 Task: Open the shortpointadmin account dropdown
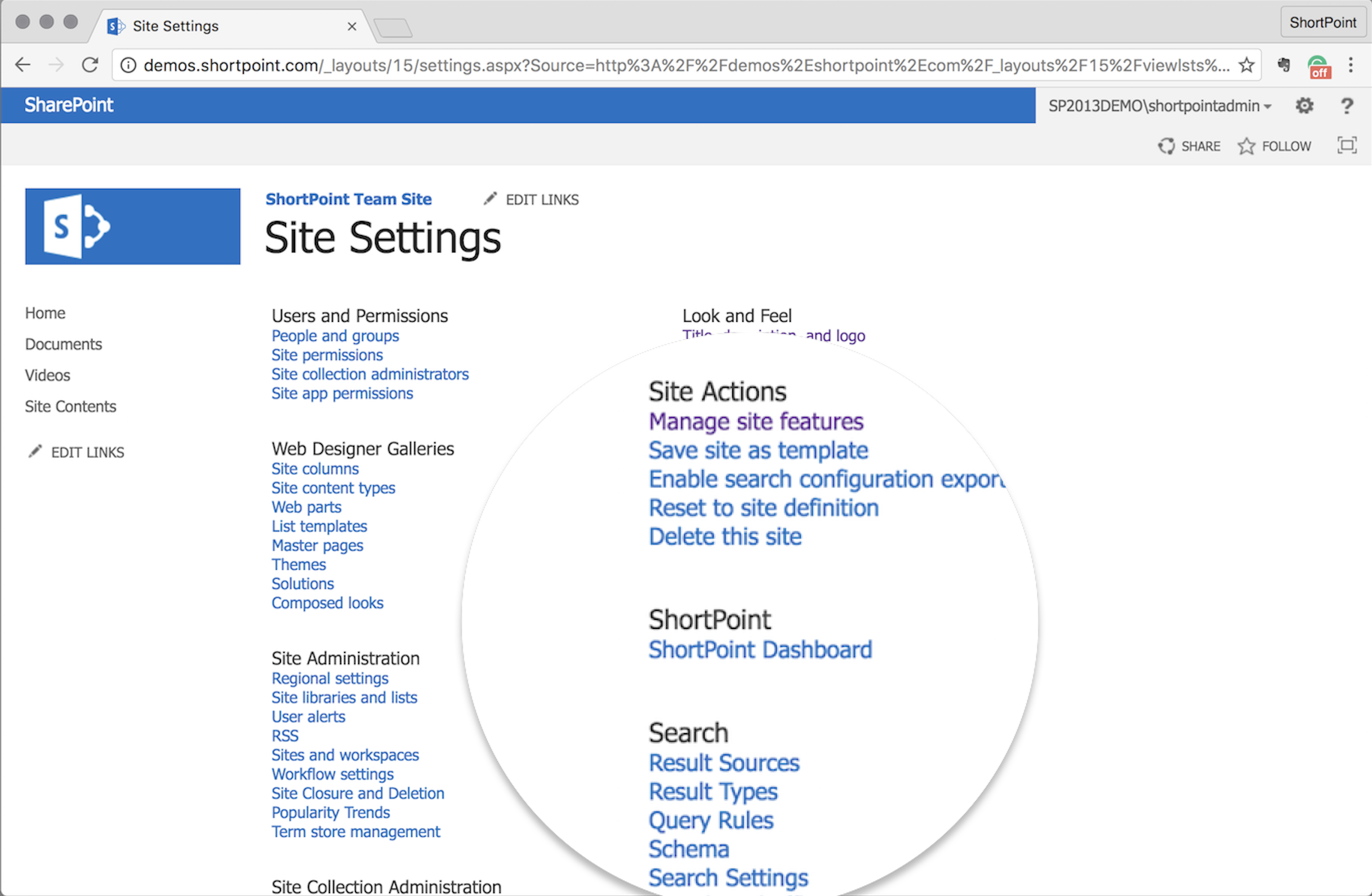[x=1159, y=105]
